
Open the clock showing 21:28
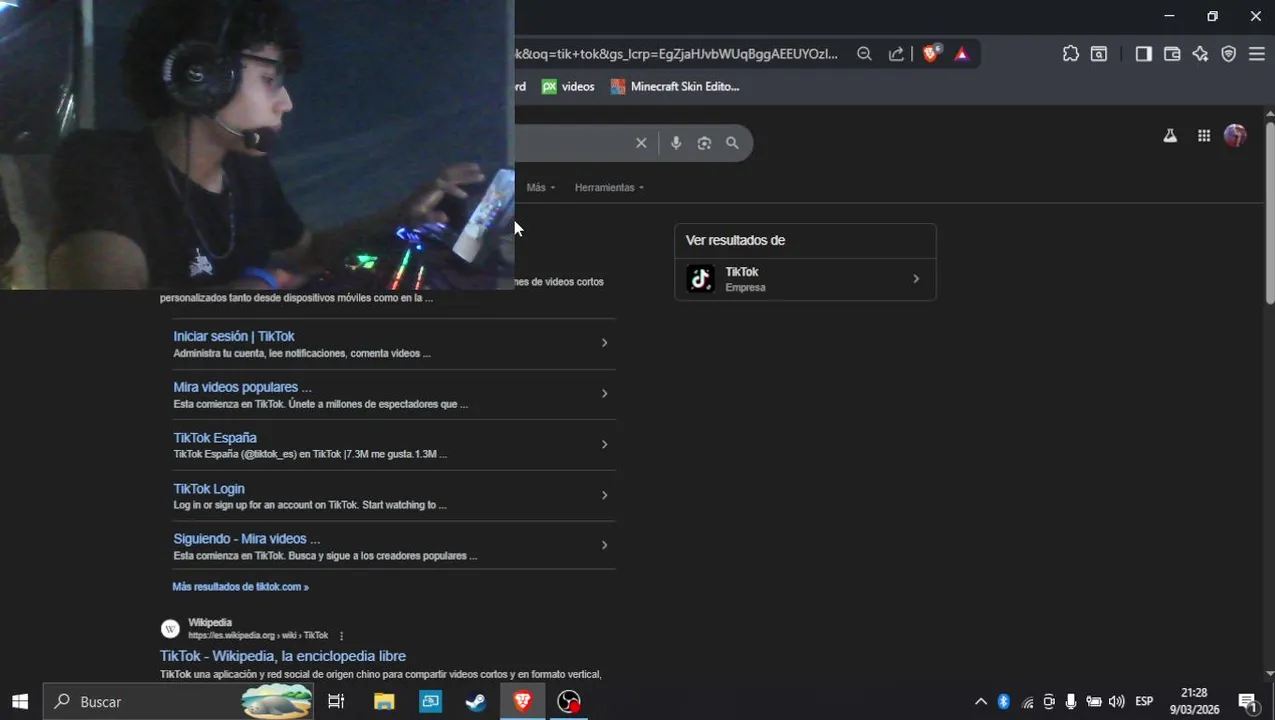click(x=1194, y=692)
